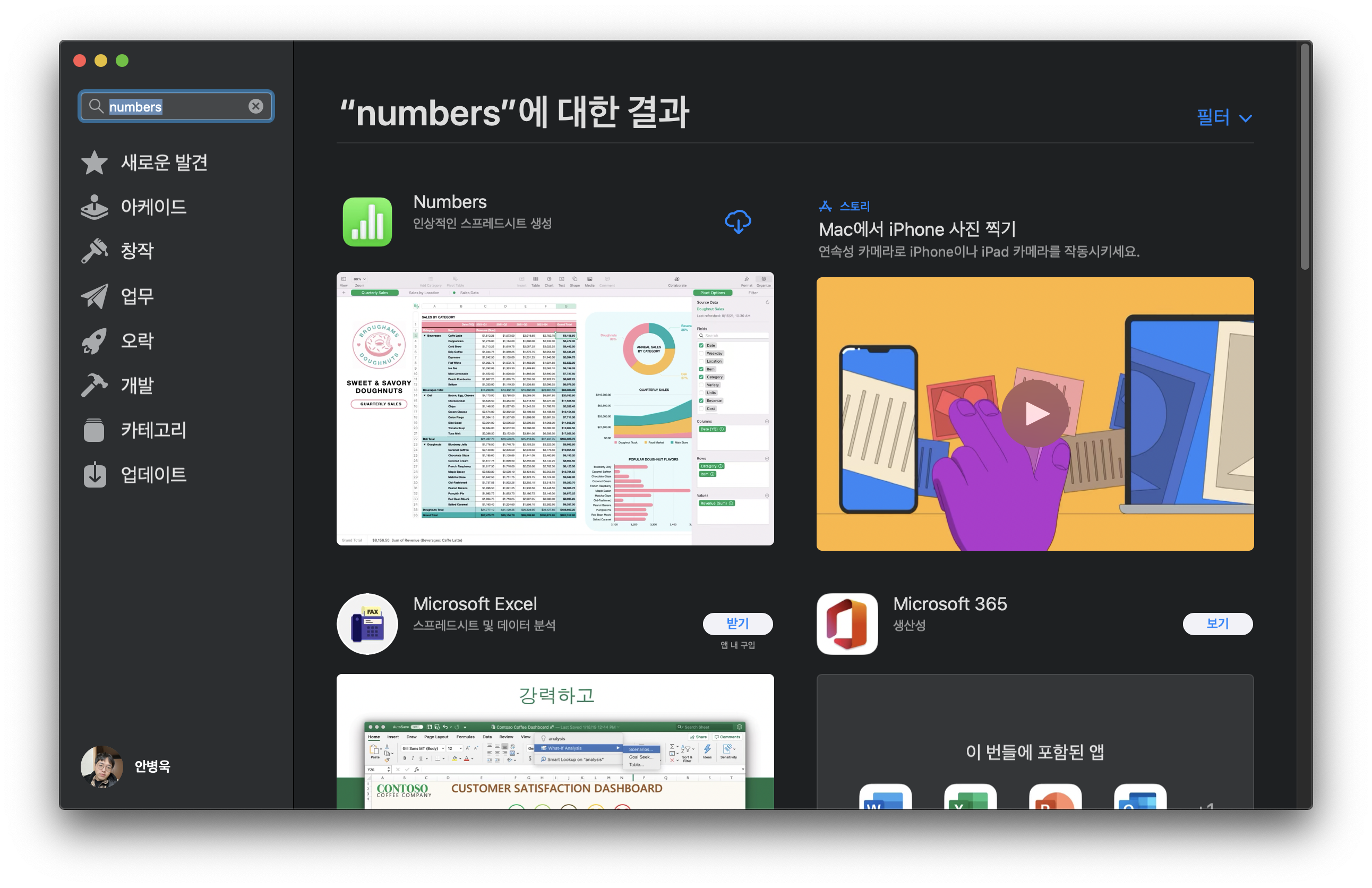1372x888 pixels.
Task: Click the 앱 내 구입 label
Action: [x=738, y=645]
